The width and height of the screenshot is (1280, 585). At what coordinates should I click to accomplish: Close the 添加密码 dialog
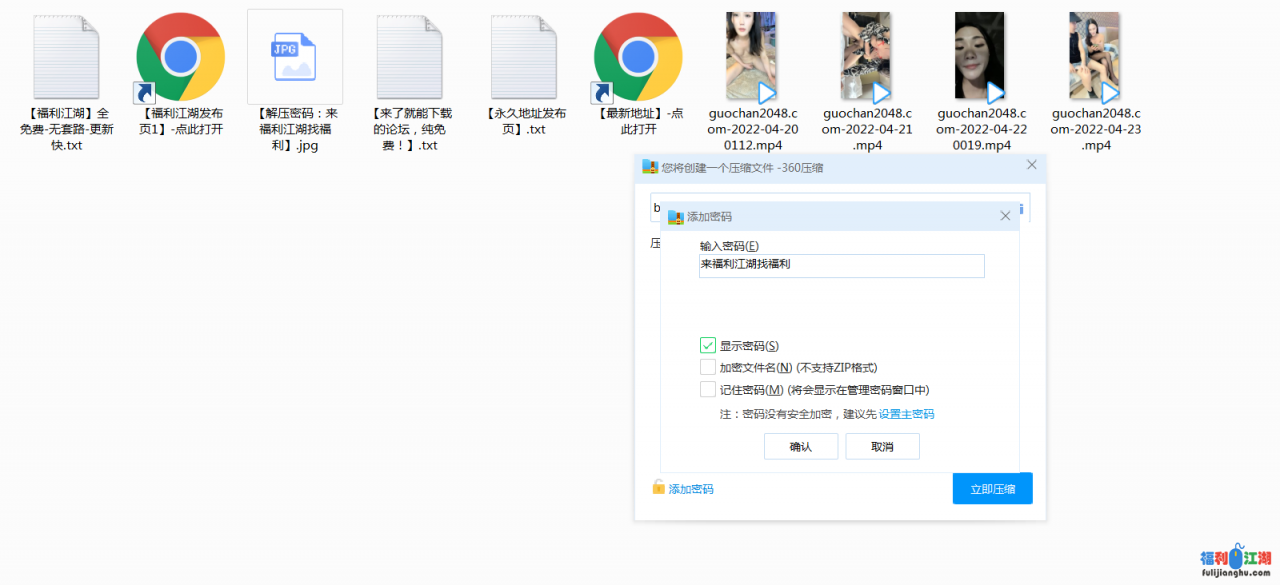[x=1005, y=216]
